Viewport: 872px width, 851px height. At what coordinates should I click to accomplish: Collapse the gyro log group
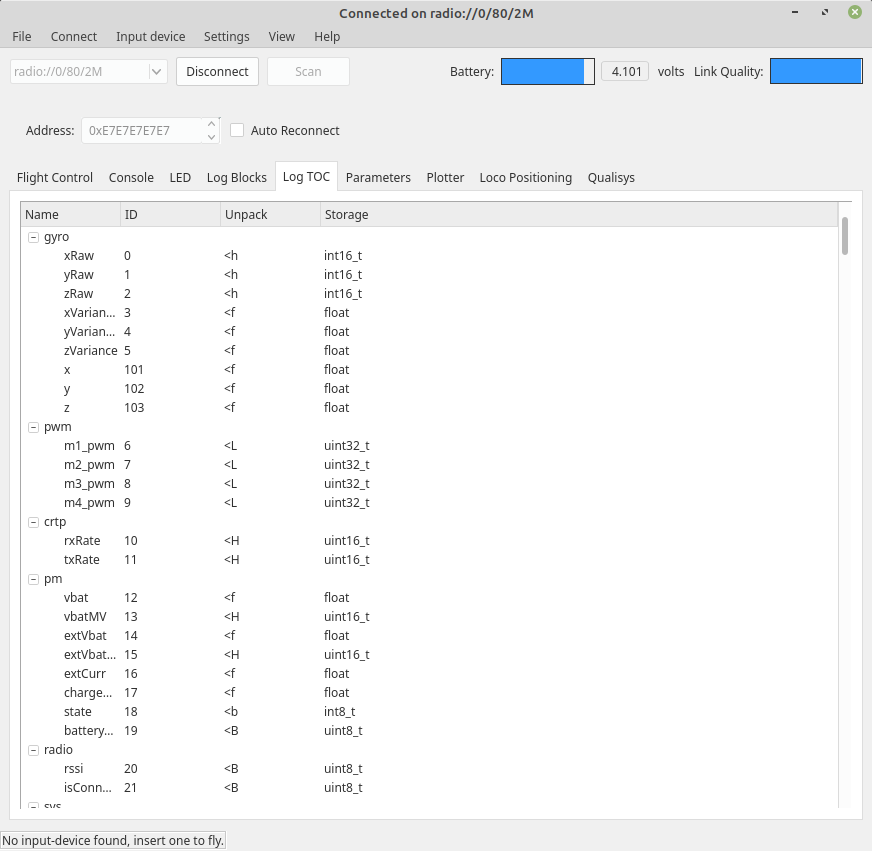point(33,237)
